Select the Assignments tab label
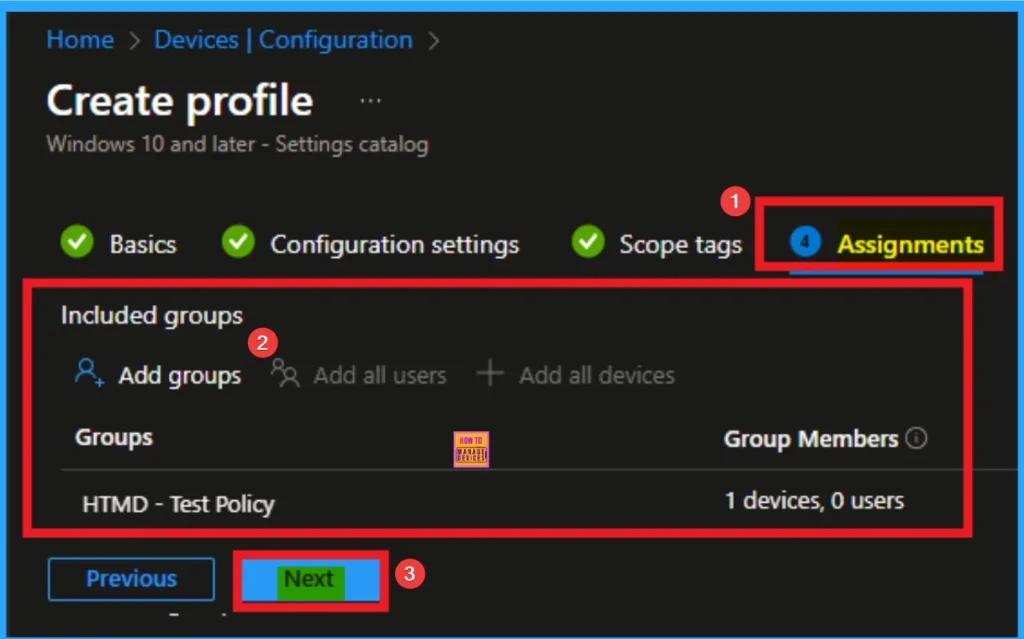1024x639 pixels. coord(910,244)
